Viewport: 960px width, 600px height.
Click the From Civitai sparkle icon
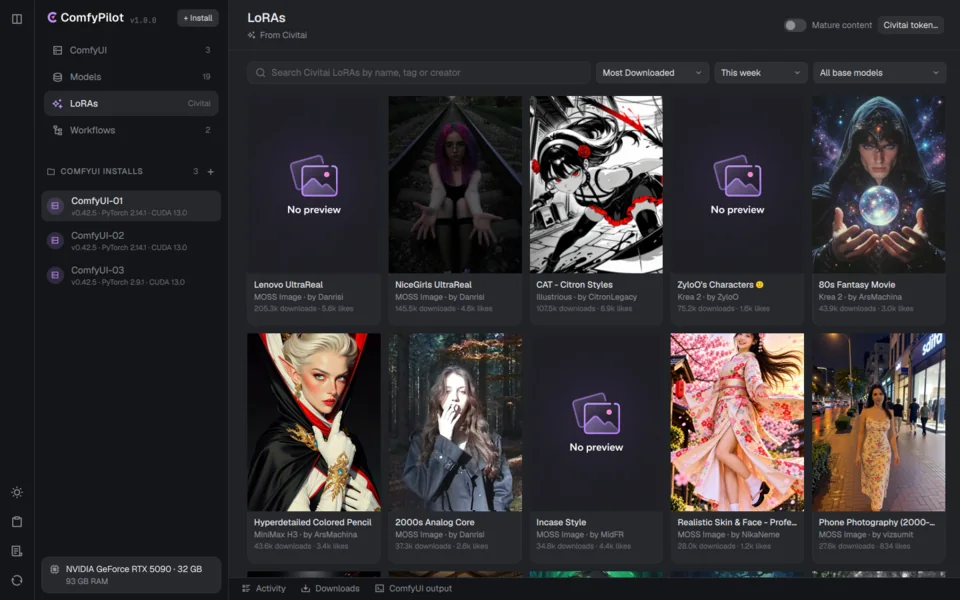coord(251,36)
